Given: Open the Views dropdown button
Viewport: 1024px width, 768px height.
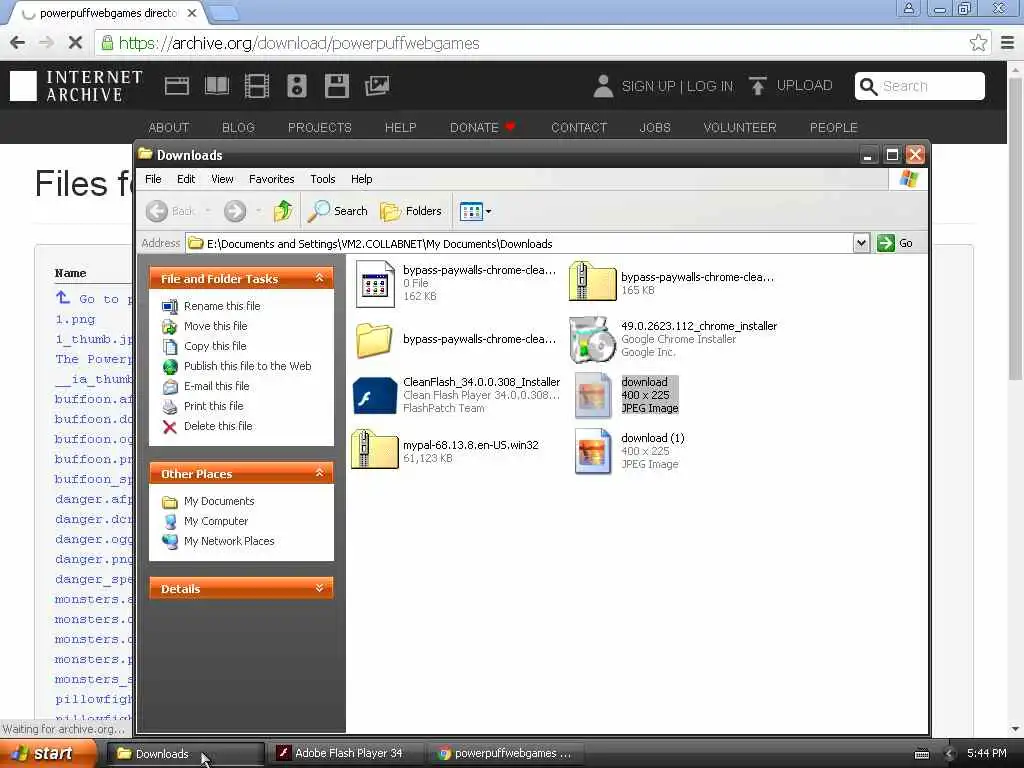Looking at the screenshot, I should [475, 211].
